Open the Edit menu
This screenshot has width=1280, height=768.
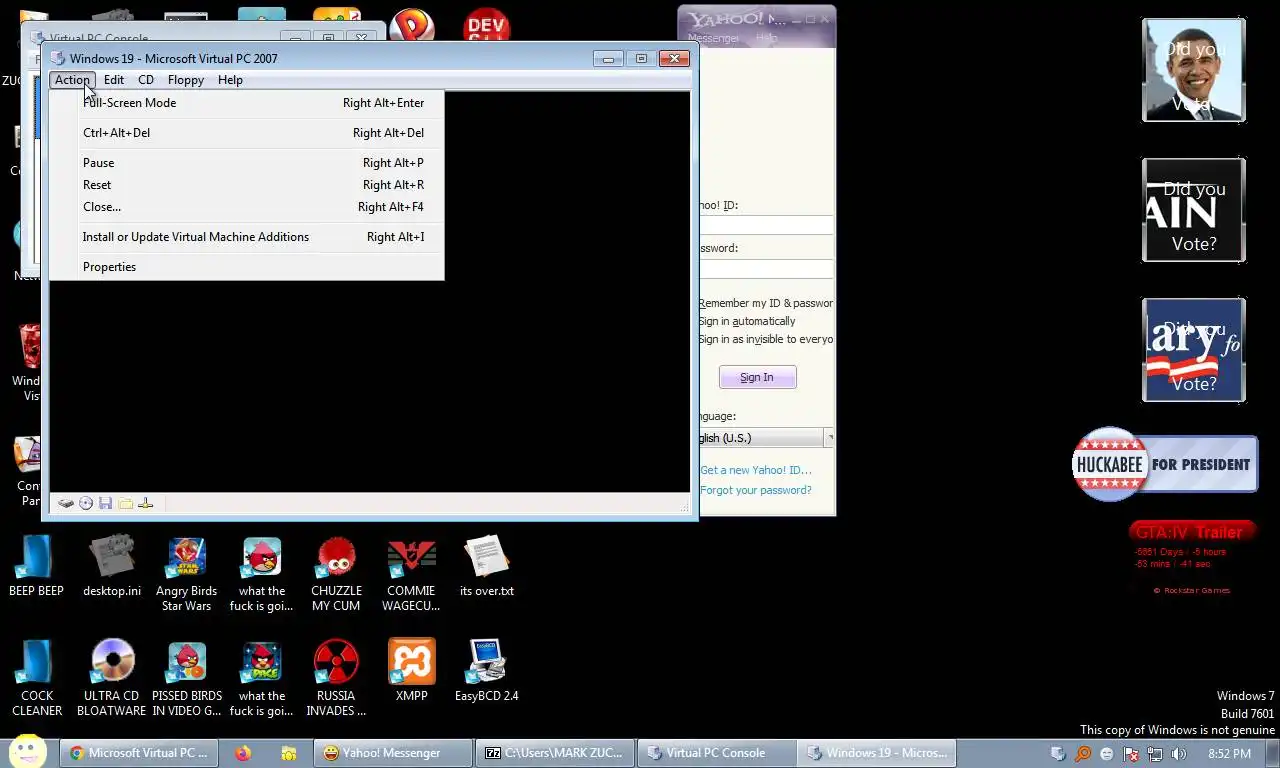click(114, 80)
